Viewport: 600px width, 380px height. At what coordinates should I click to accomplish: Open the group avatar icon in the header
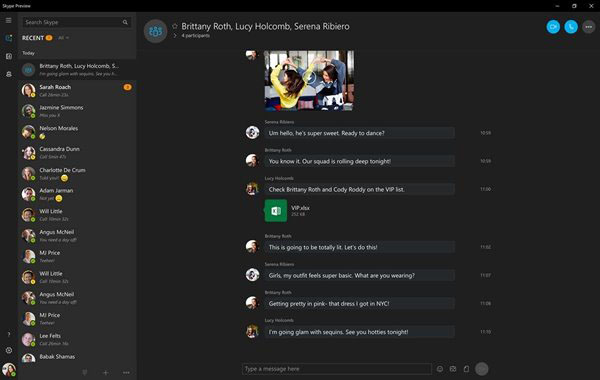[x=155, y=31]
